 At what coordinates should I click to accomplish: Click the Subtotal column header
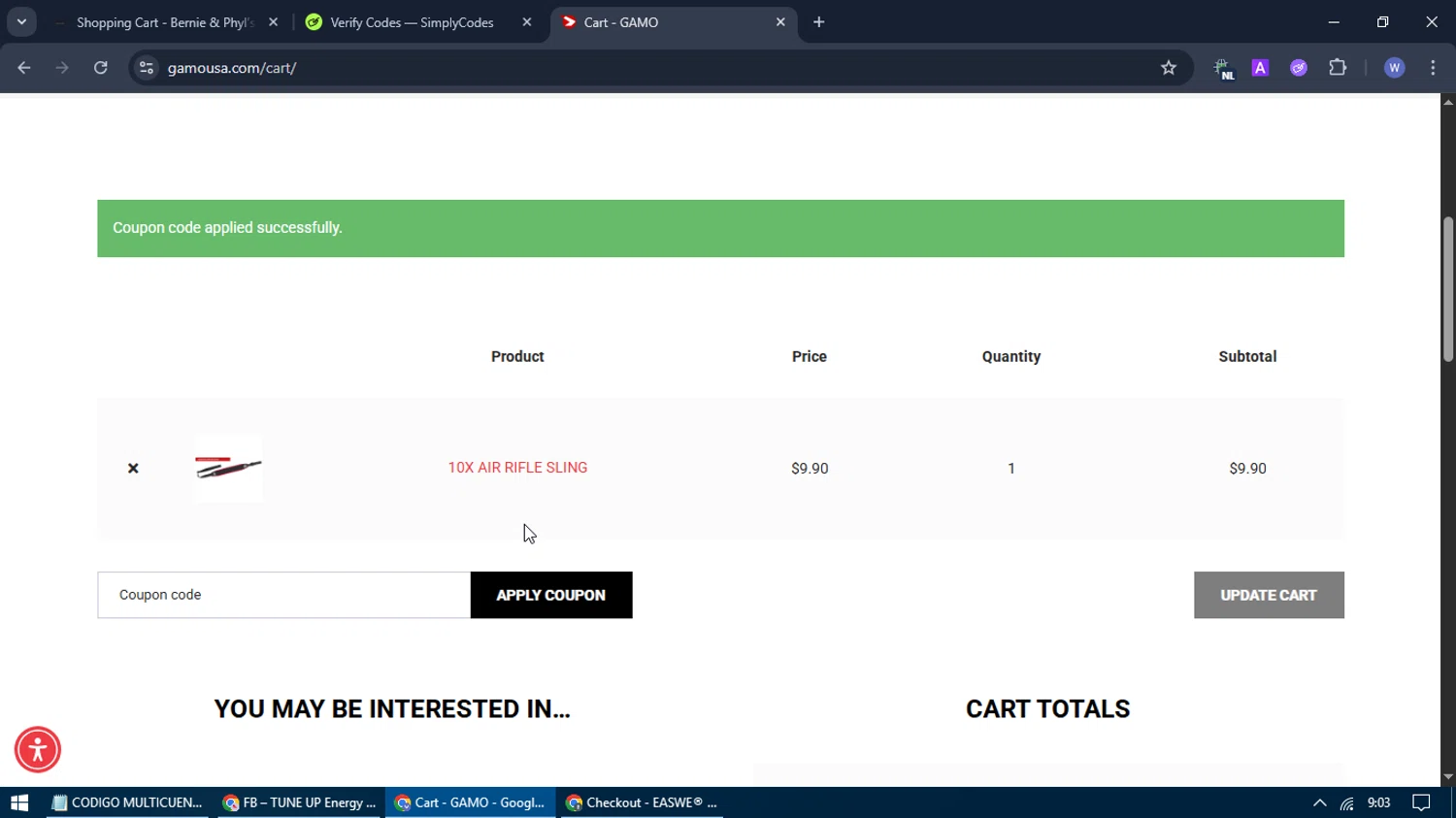point(1247,356)
